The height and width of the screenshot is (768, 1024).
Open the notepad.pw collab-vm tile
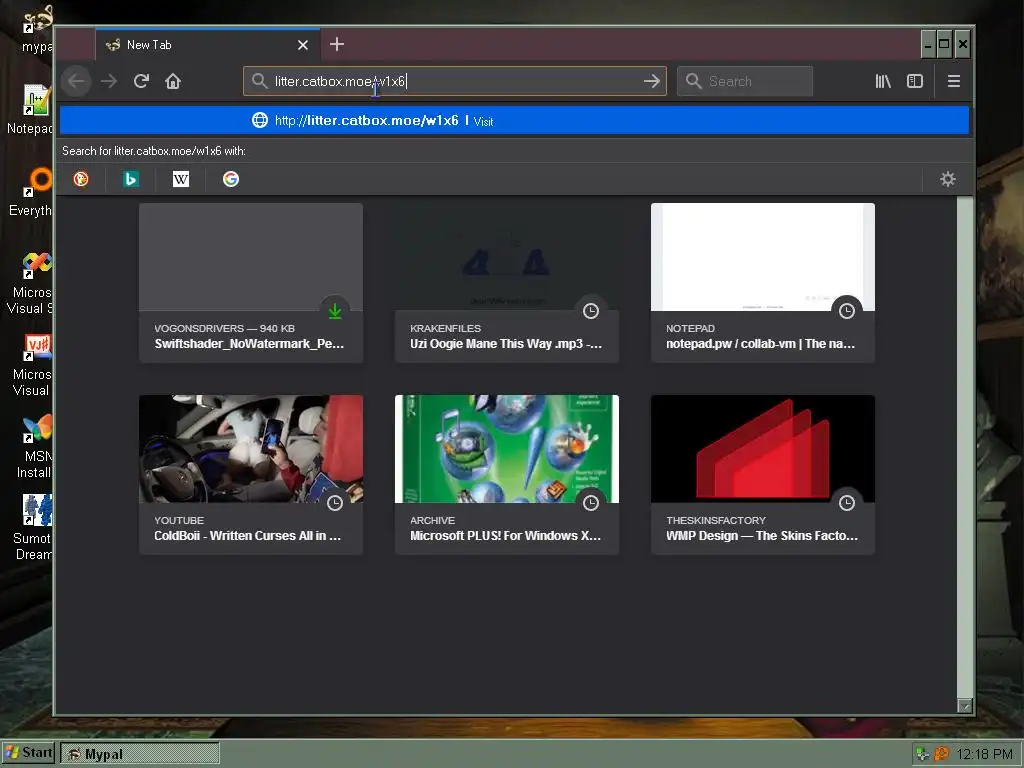763,283
